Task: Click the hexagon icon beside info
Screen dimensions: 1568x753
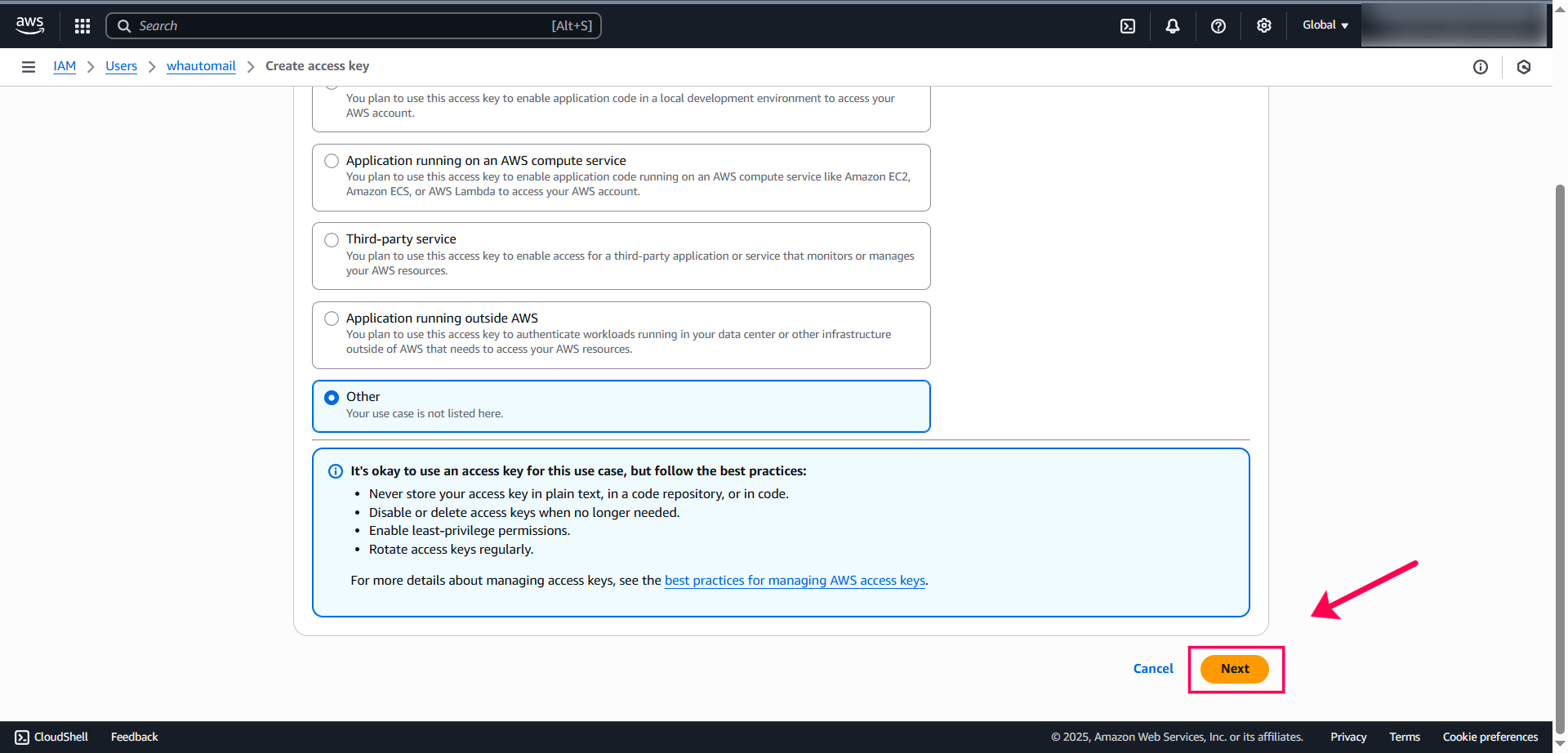Action: (x=1523, y=67)
